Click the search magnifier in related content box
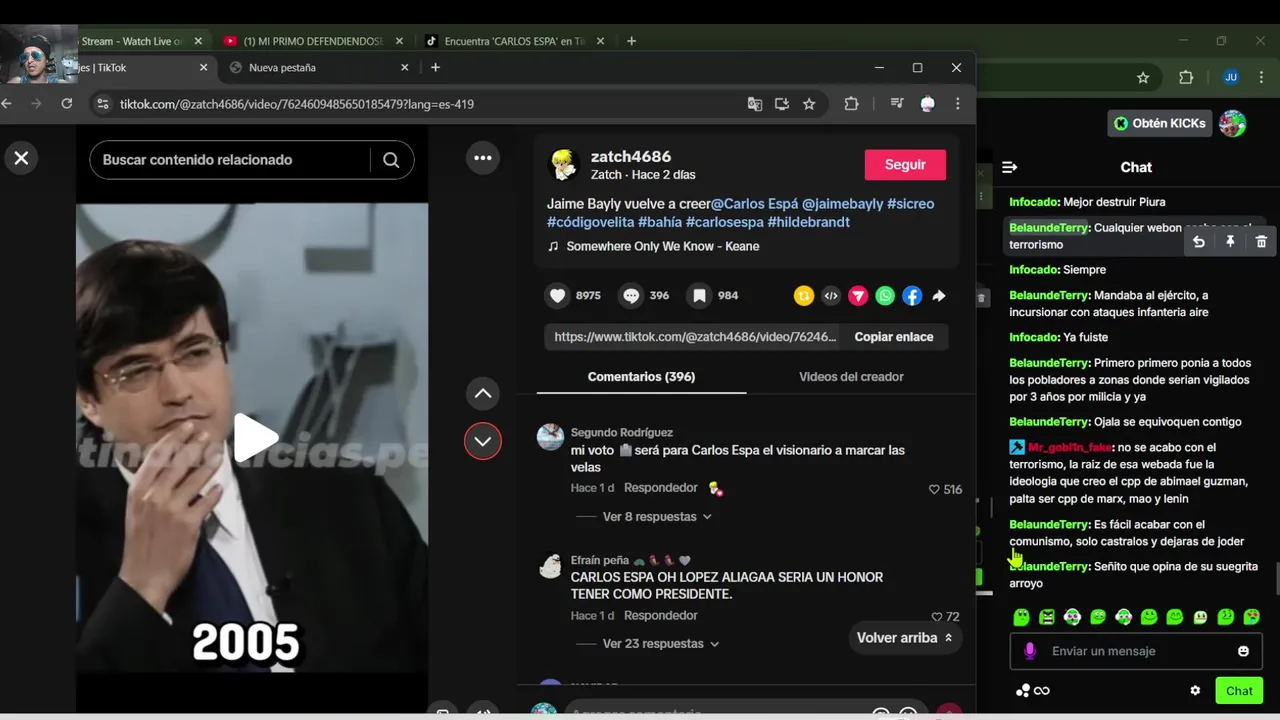 click(x=391, y=160)
